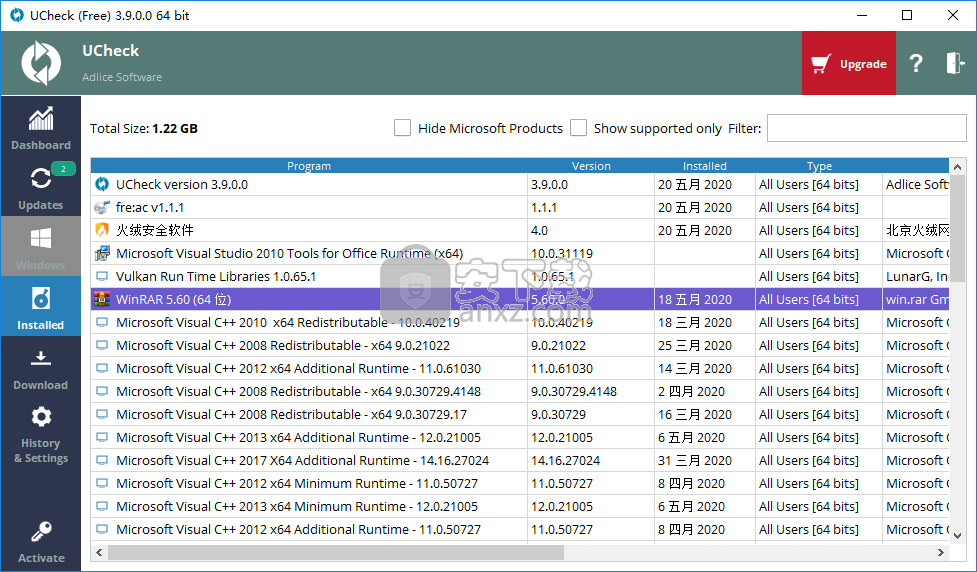Select Visual C++ 2013 x64 Minimum Runtime 12.0.21005
Viewport: 977px width, 572px height.
coord(520,507)
